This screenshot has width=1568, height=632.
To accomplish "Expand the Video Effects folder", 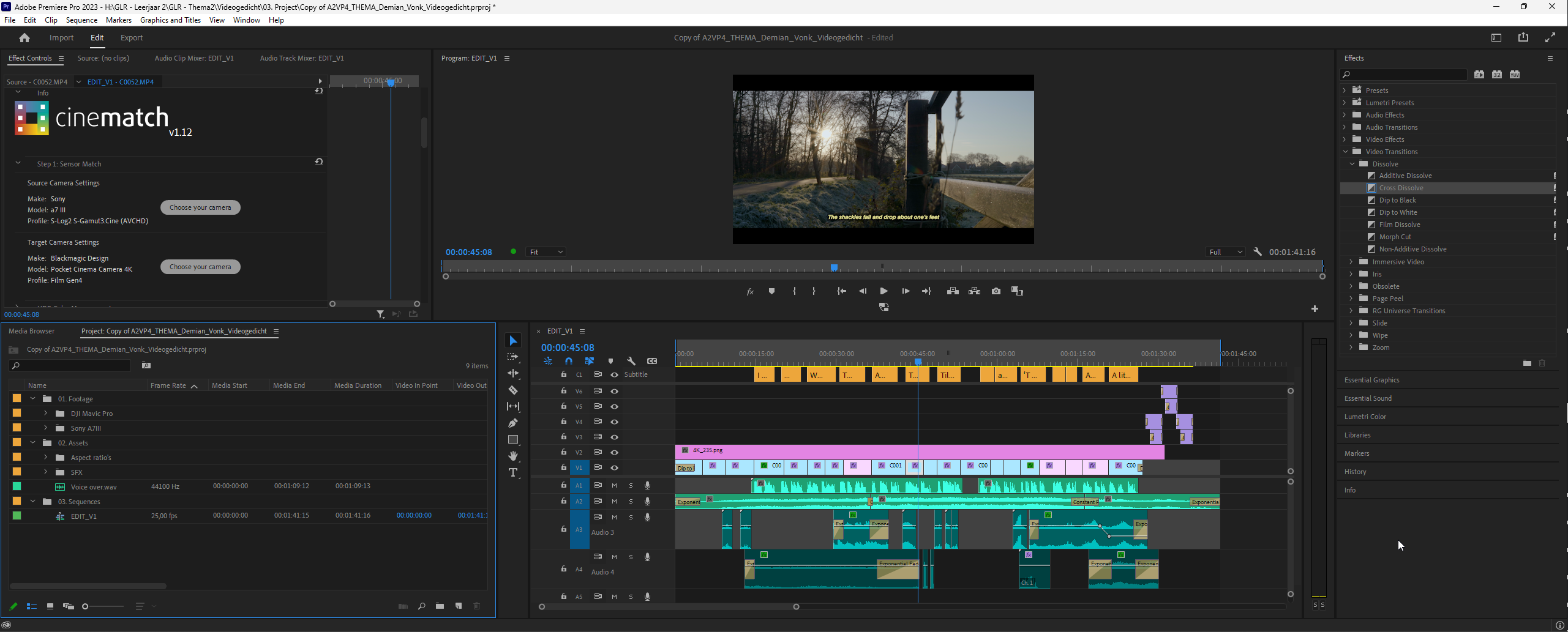I will point(1345,139).
